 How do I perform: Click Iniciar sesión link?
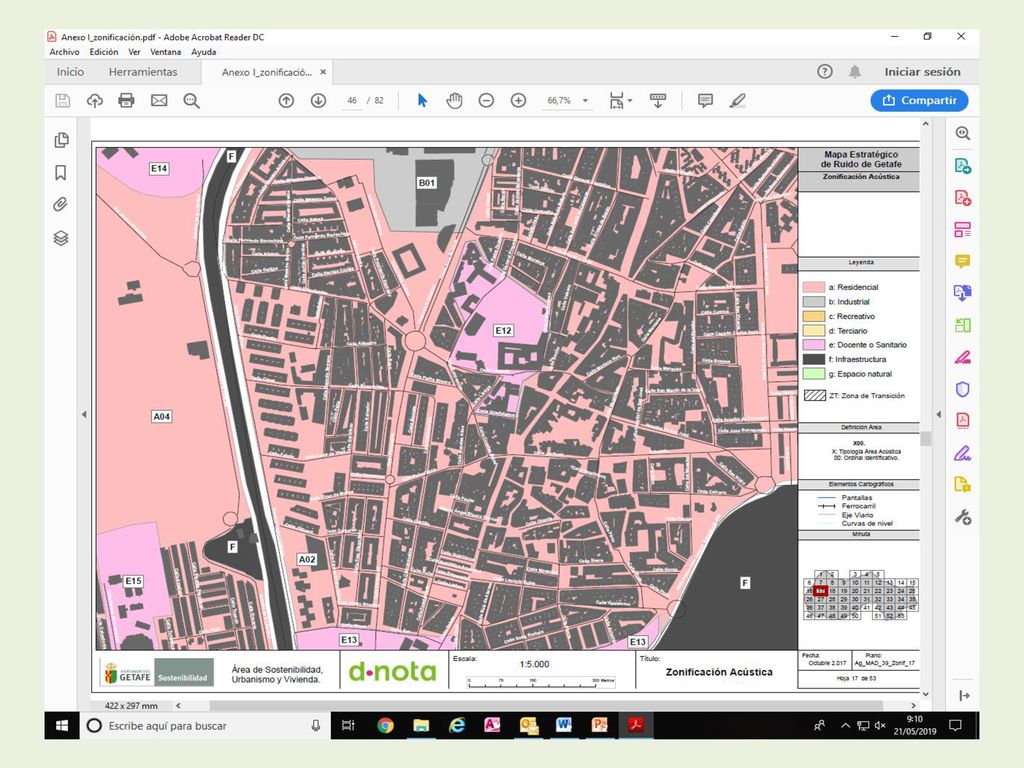pyautogui.click(x=922, y=72)
